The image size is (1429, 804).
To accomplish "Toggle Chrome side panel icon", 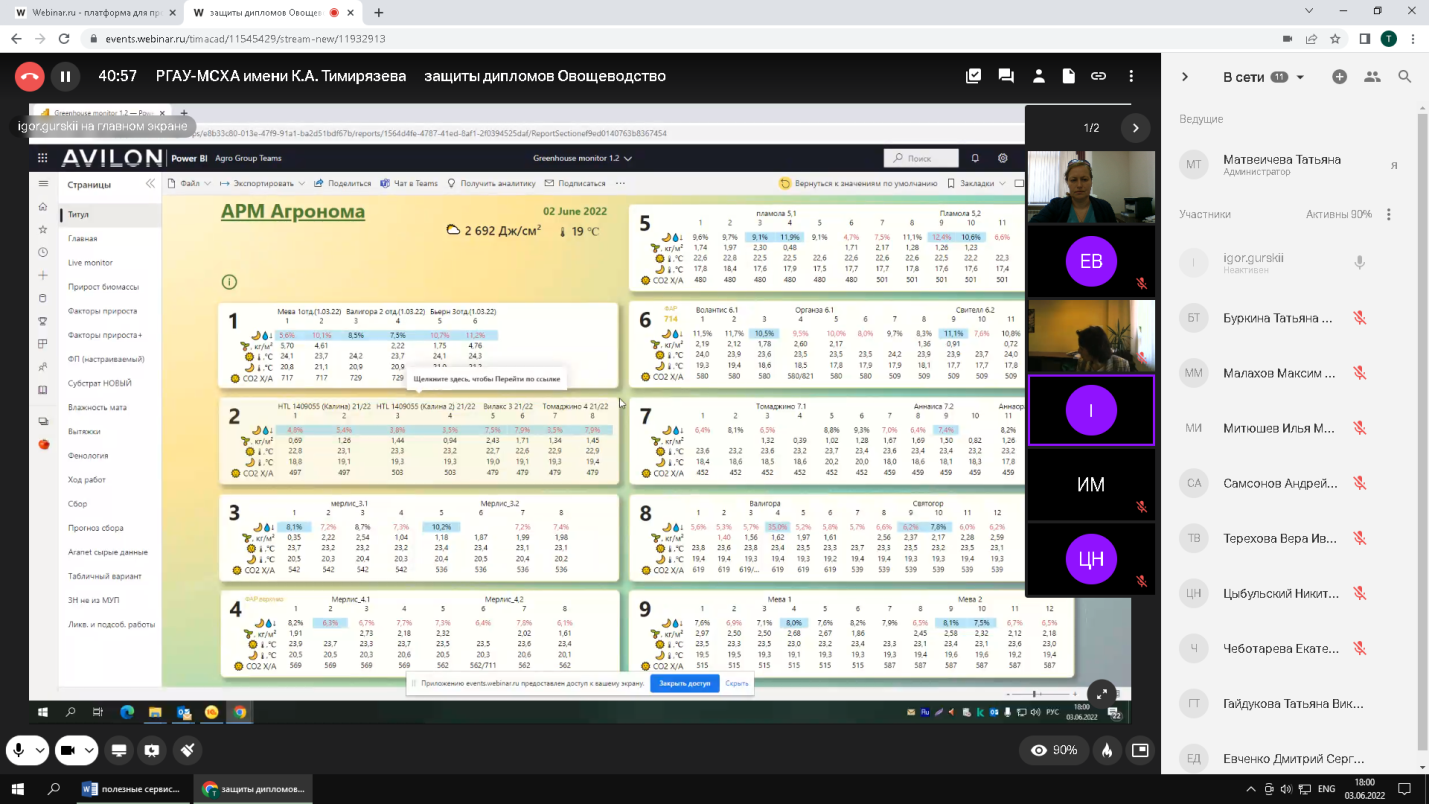I will coord(1365,39).
